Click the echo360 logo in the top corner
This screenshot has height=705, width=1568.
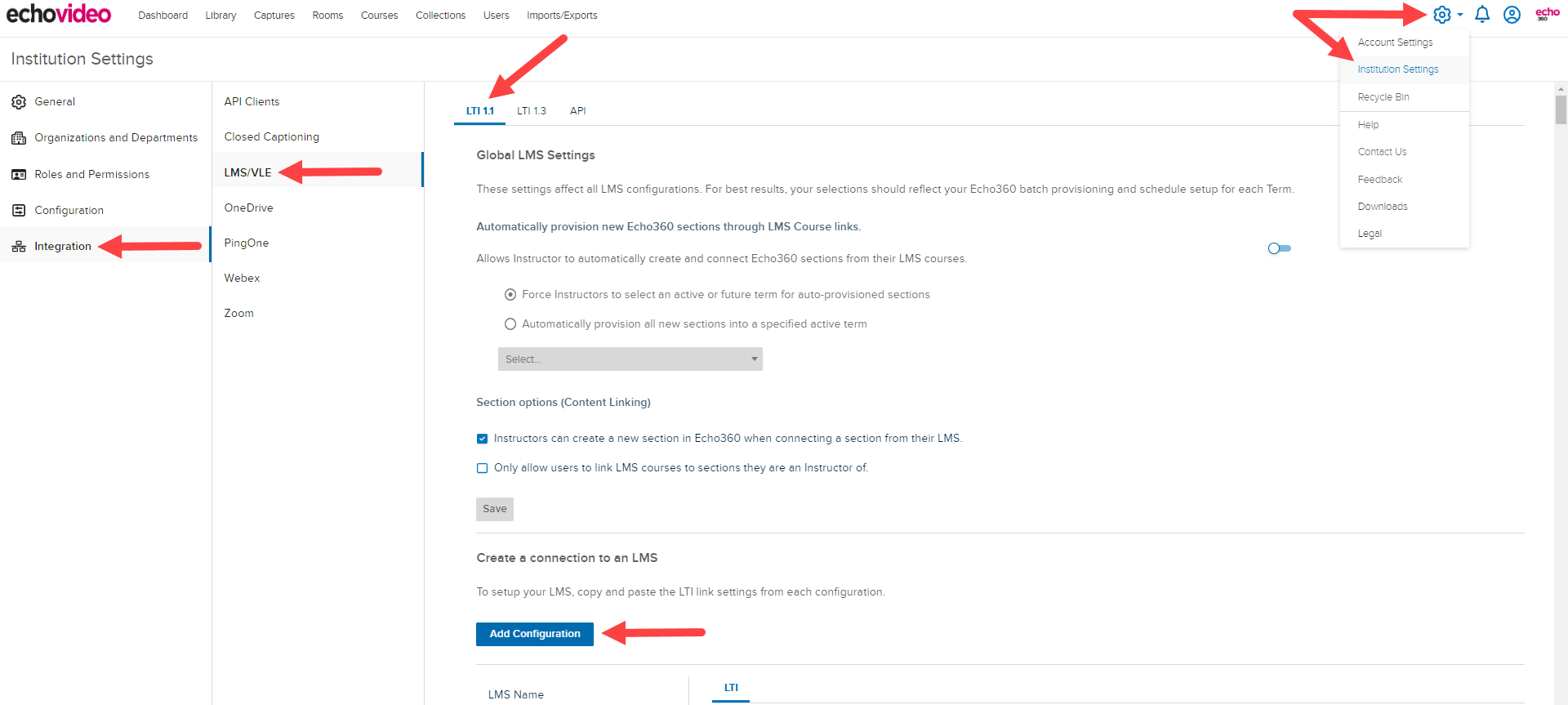(1548, 14)
